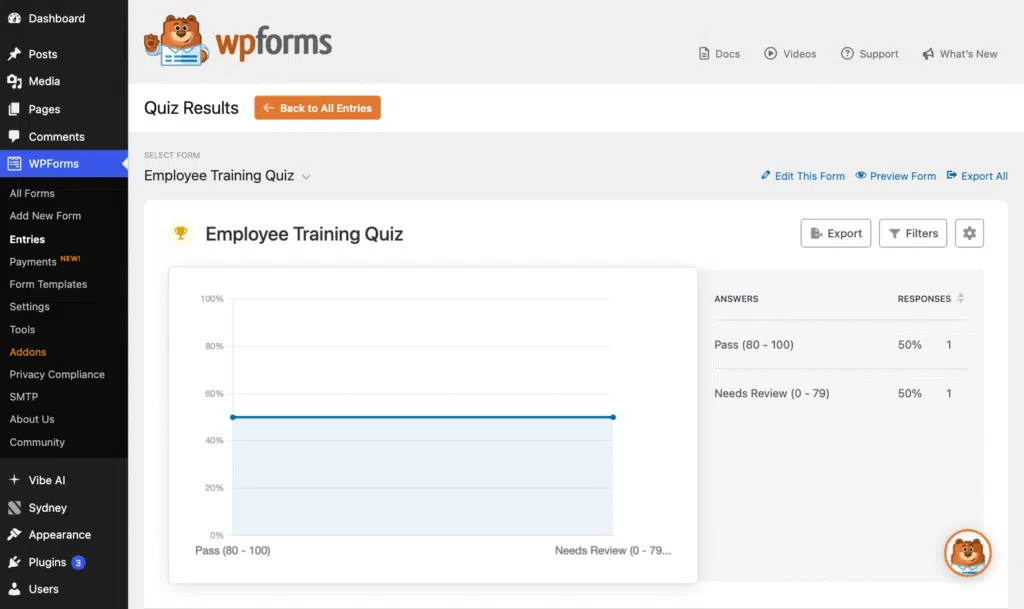This screenshot has width=1024, height=609.
Task: Click the chart's left data point
Action: (232, 417)
